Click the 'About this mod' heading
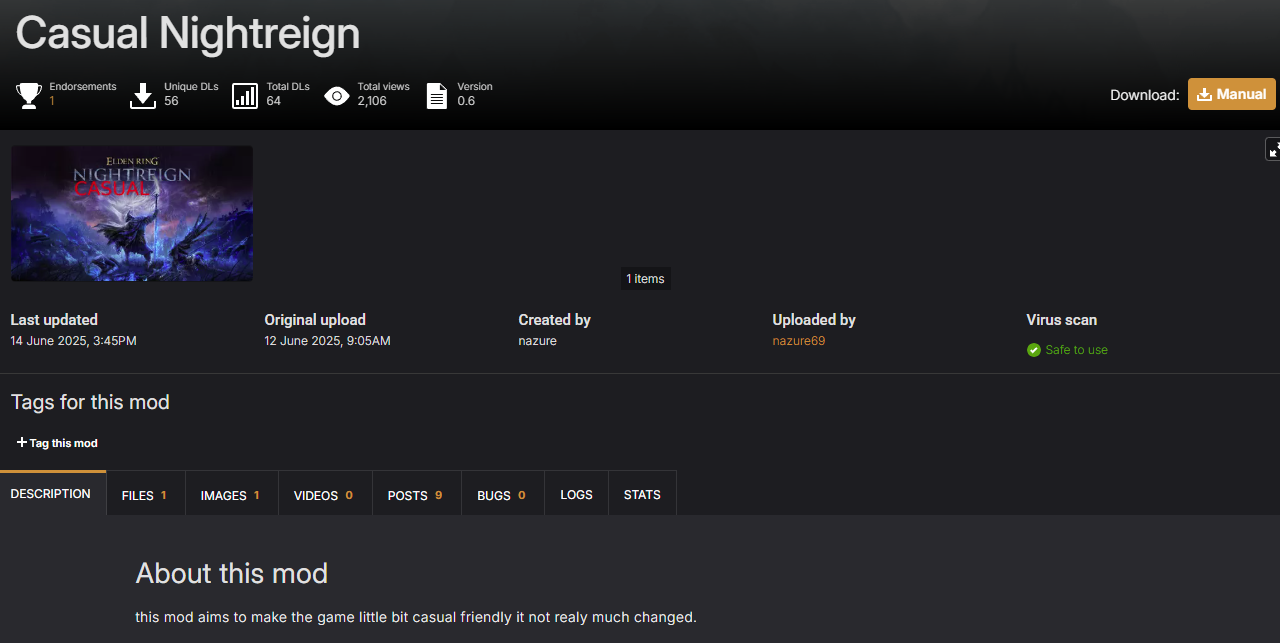 tap(232, 573)
